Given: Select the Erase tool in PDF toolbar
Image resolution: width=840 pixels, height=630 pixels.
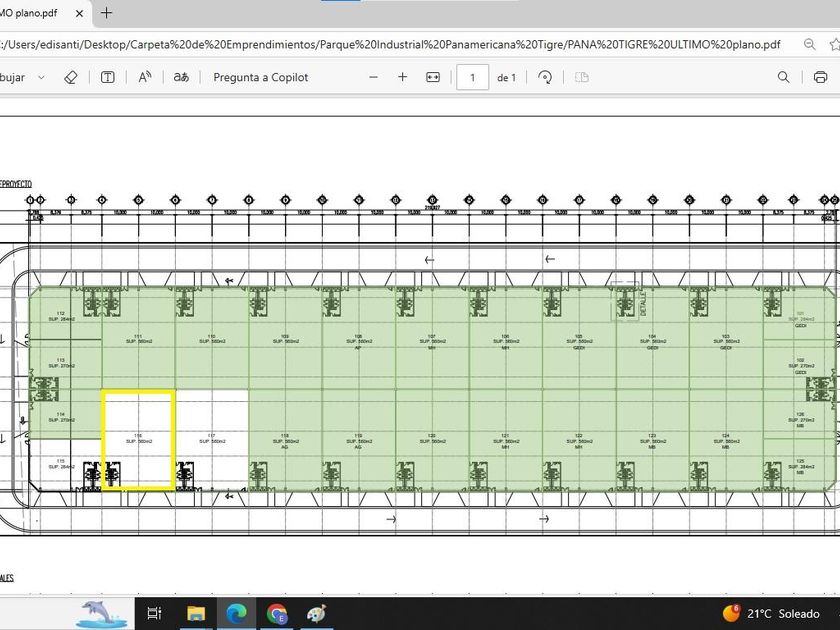Looking at the screenshot, I should click(70, 77).
